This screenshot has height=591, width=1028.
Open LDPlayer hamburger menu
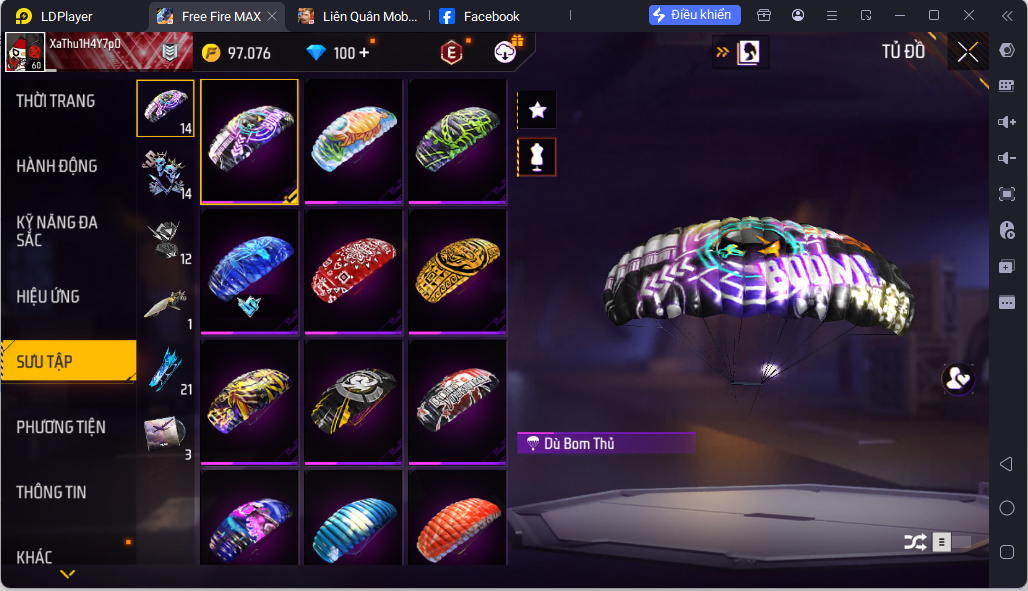coord(832,15)
